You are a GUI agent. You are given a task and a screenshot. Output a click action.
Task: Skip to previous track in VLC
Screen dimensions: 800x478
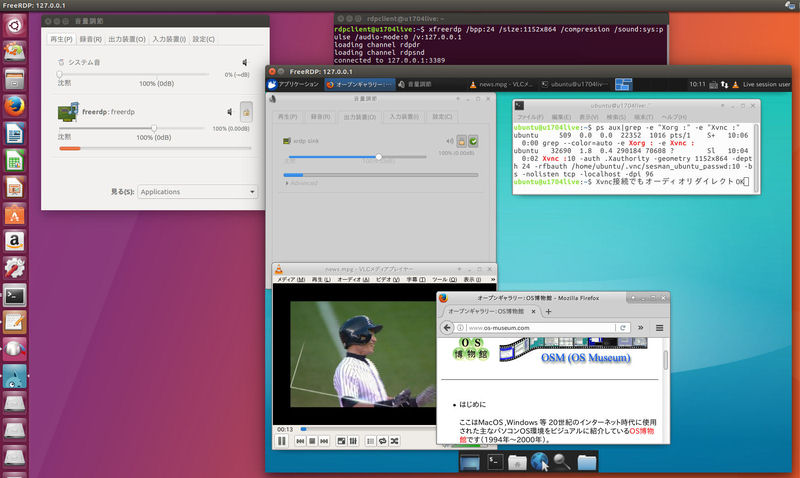coord(301,441)
